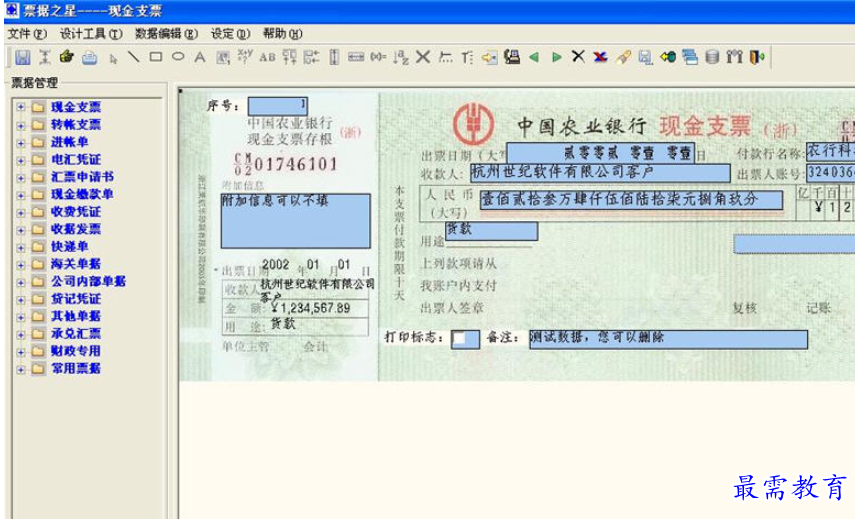855x519 pixels.
Task: Select 贷记凭证 in the tree
Action: click(76, 299)
